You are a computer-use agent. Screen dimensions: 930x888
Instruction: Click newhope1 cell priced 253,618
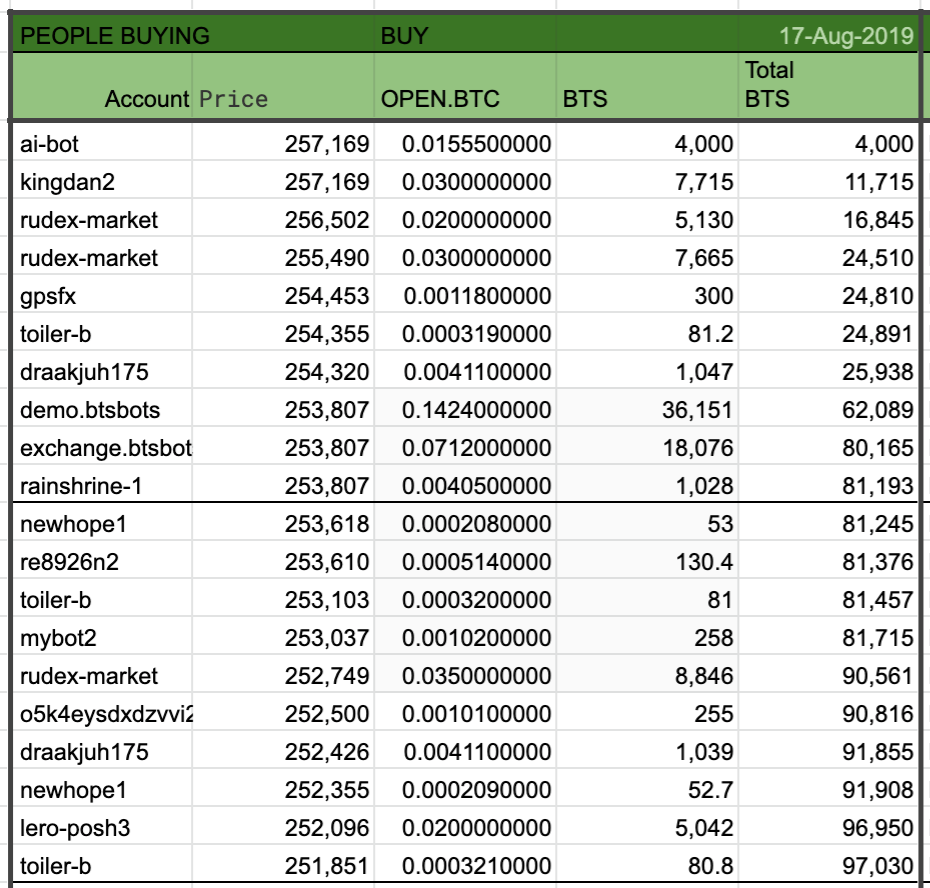pyautogui.click(x=103, y=523)
